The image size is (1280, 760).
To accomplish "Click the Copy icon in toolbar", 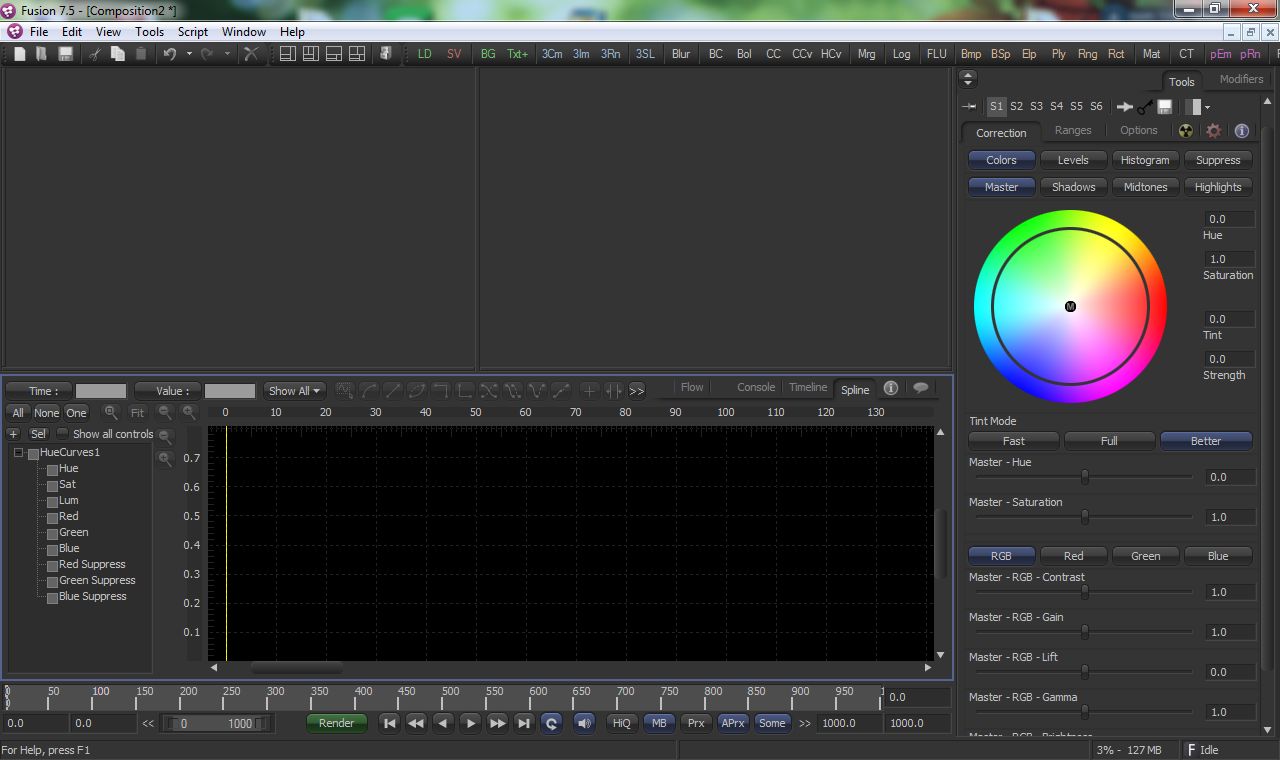I will [x=117, y=54].
